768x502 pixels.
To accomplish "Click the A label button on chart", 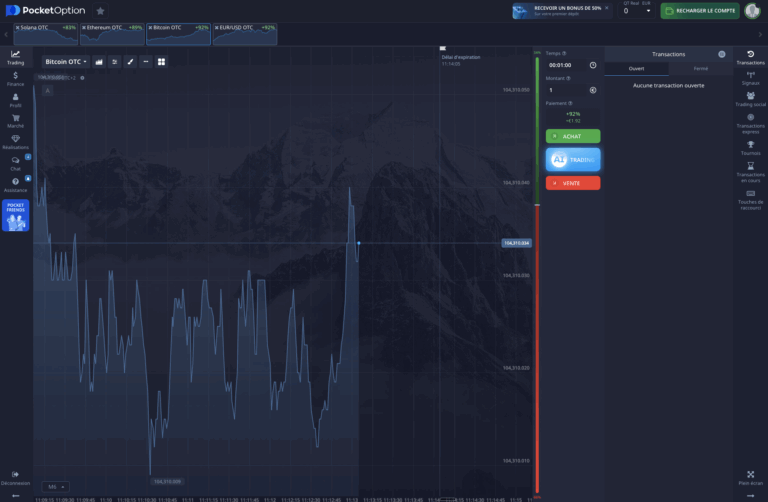I will pos(48,91).
